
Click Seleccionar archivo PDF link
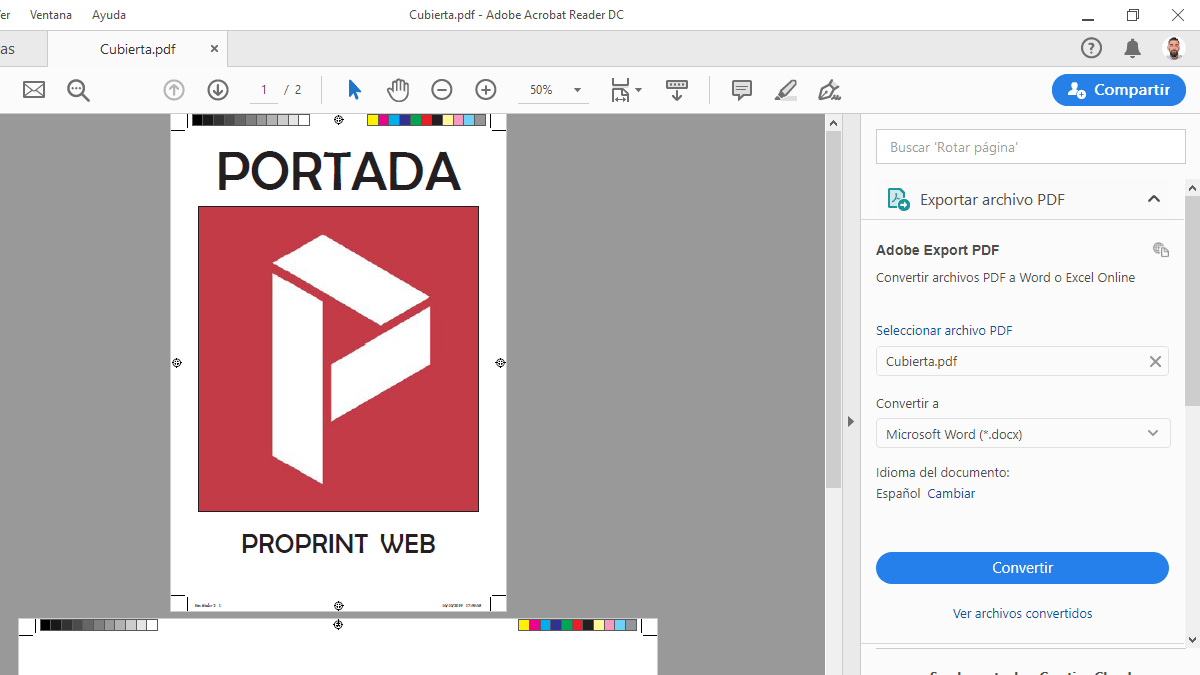pos(944,331)
